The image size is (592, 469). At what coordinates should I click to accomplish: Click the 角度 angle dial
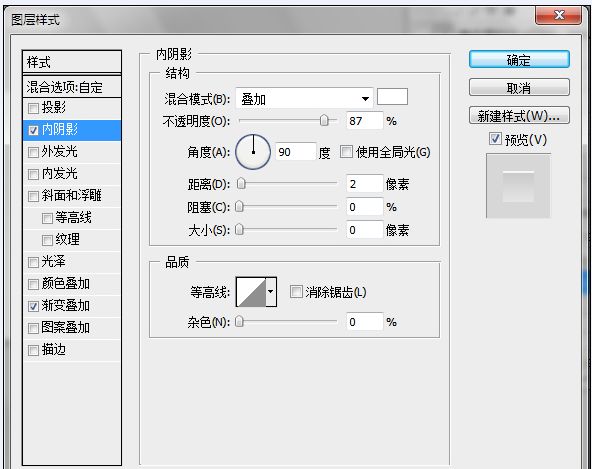(253, 152)
